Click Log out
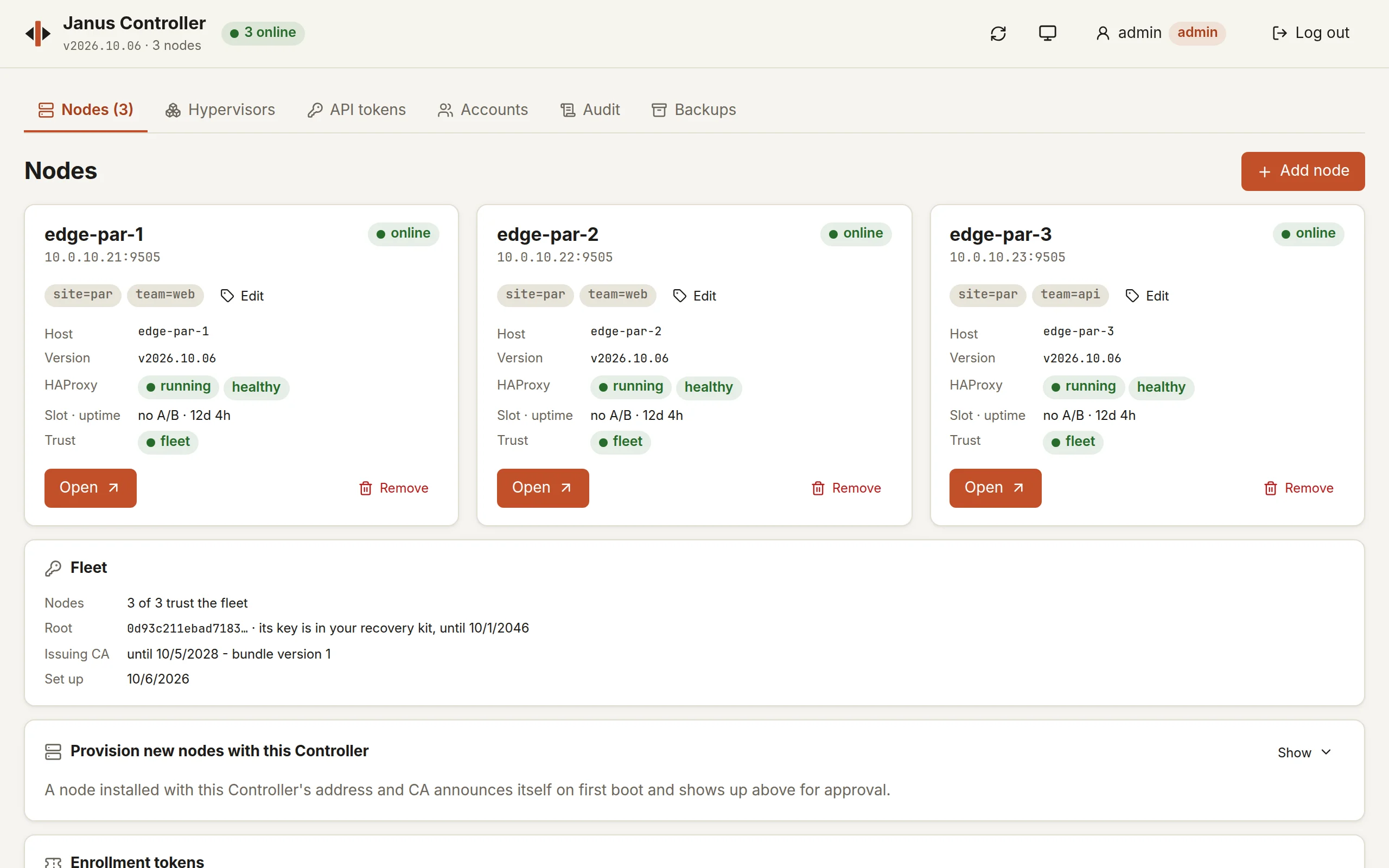The height and width of the screenshot is (868, 1389). coord(1310,33)
